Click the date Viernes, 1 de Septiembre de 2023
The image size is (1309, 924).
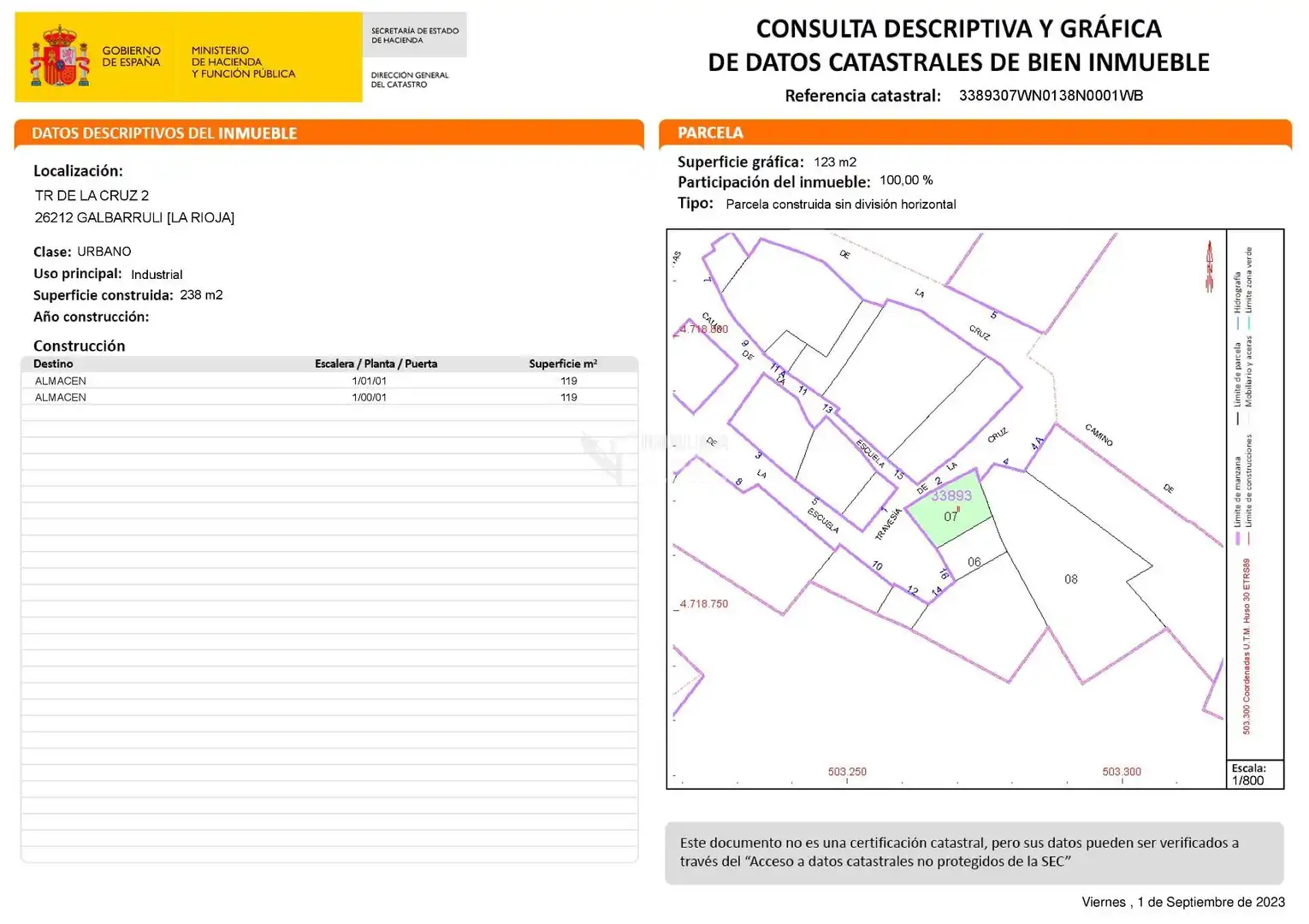pyautogui.click(x=1183, y=902)
